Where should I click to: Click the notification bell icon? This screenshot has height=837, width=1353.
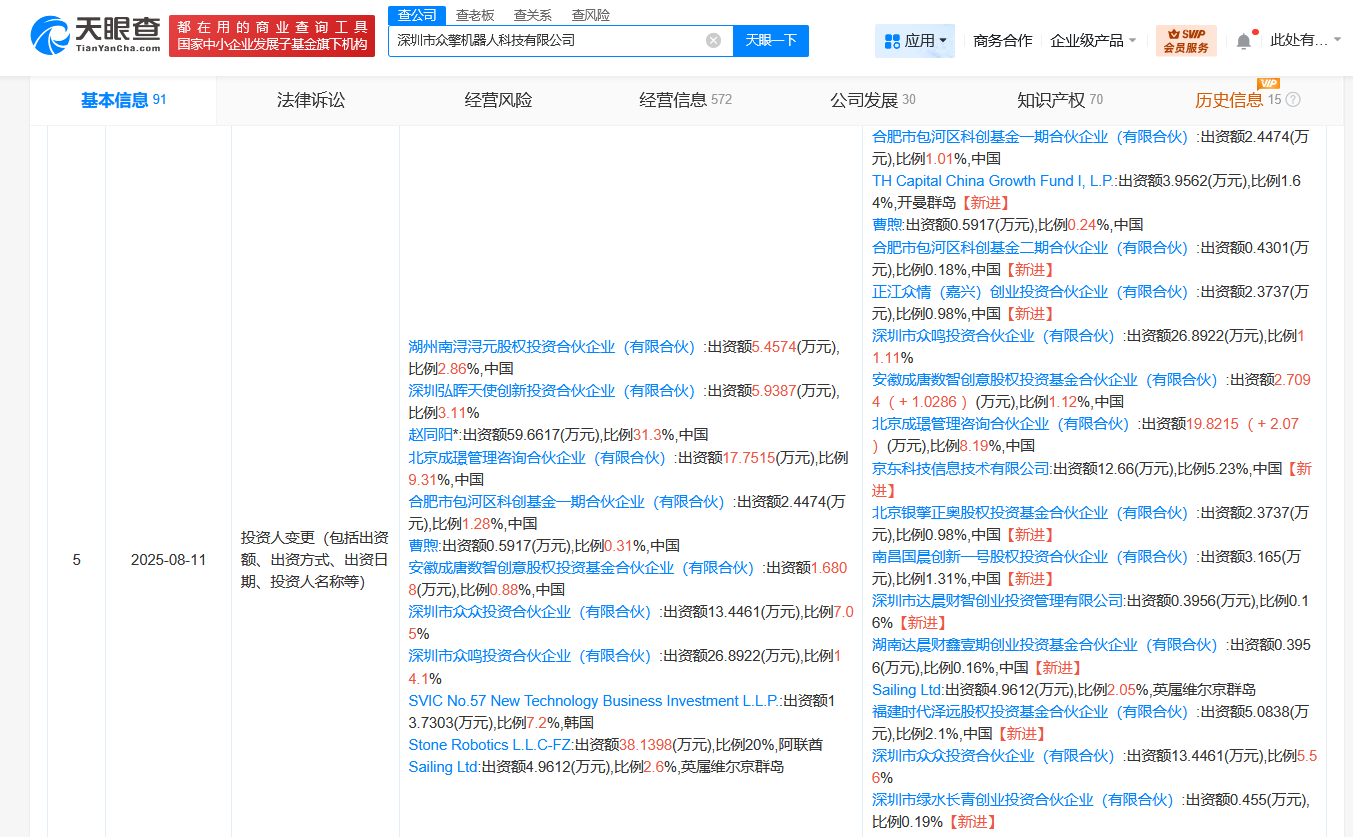pyautogui.click(x=1243, y=38)
